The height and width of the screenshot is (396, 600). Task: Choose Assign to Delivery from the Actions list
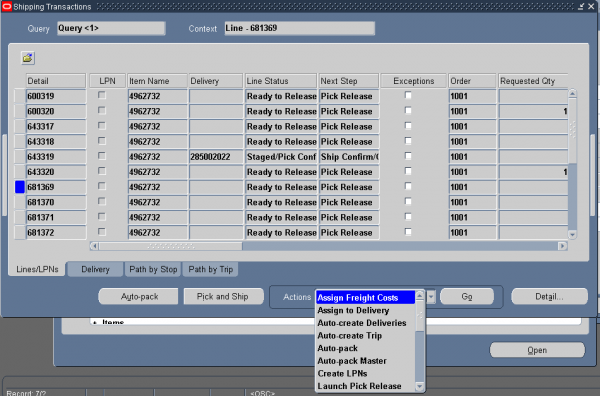(365, 310)
